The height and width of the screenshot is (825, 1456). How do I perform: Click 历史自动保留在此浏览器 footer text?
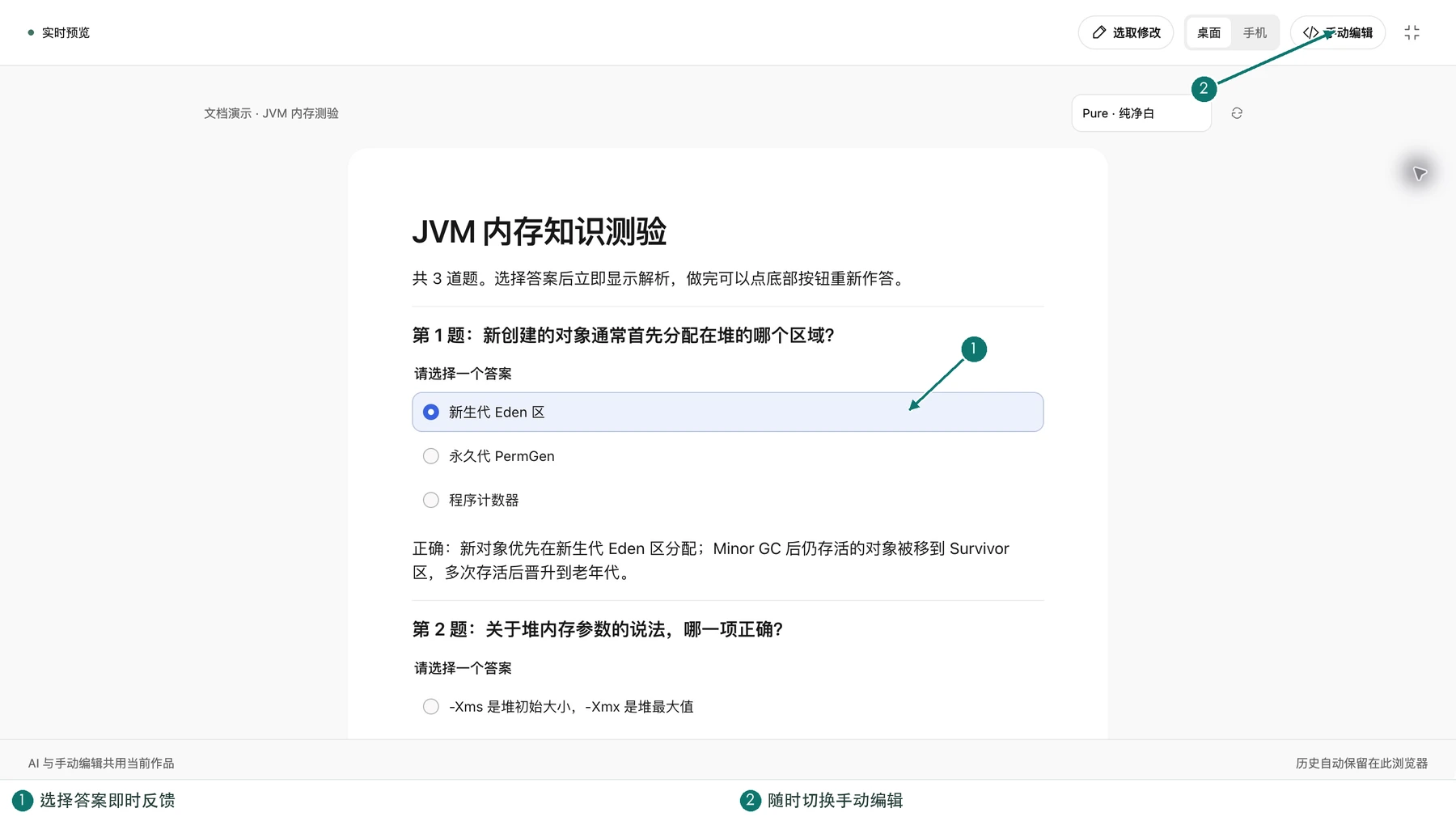pos(1361,763)
